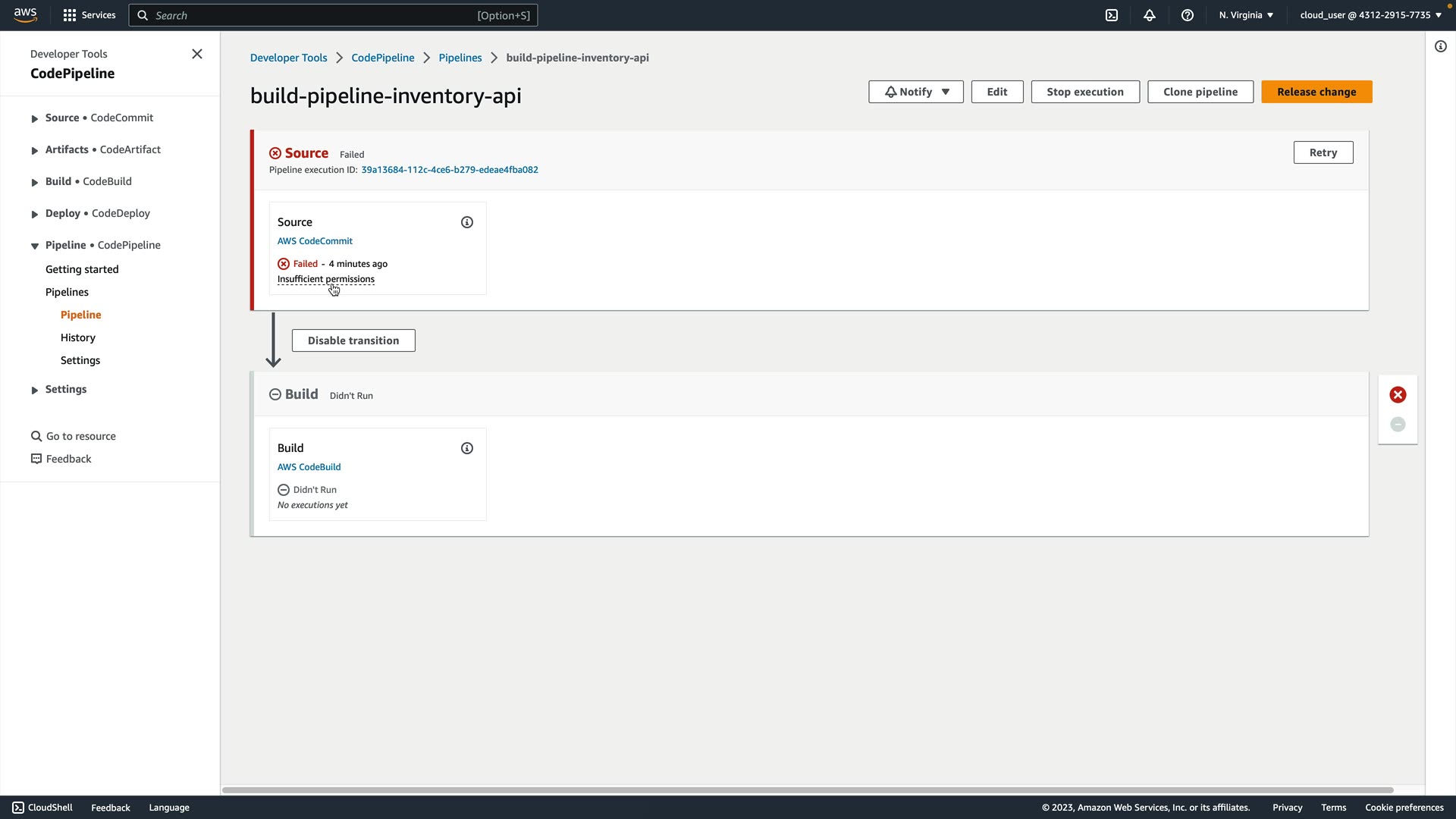Open the Services grid menu icon

(x=70, y=15)
